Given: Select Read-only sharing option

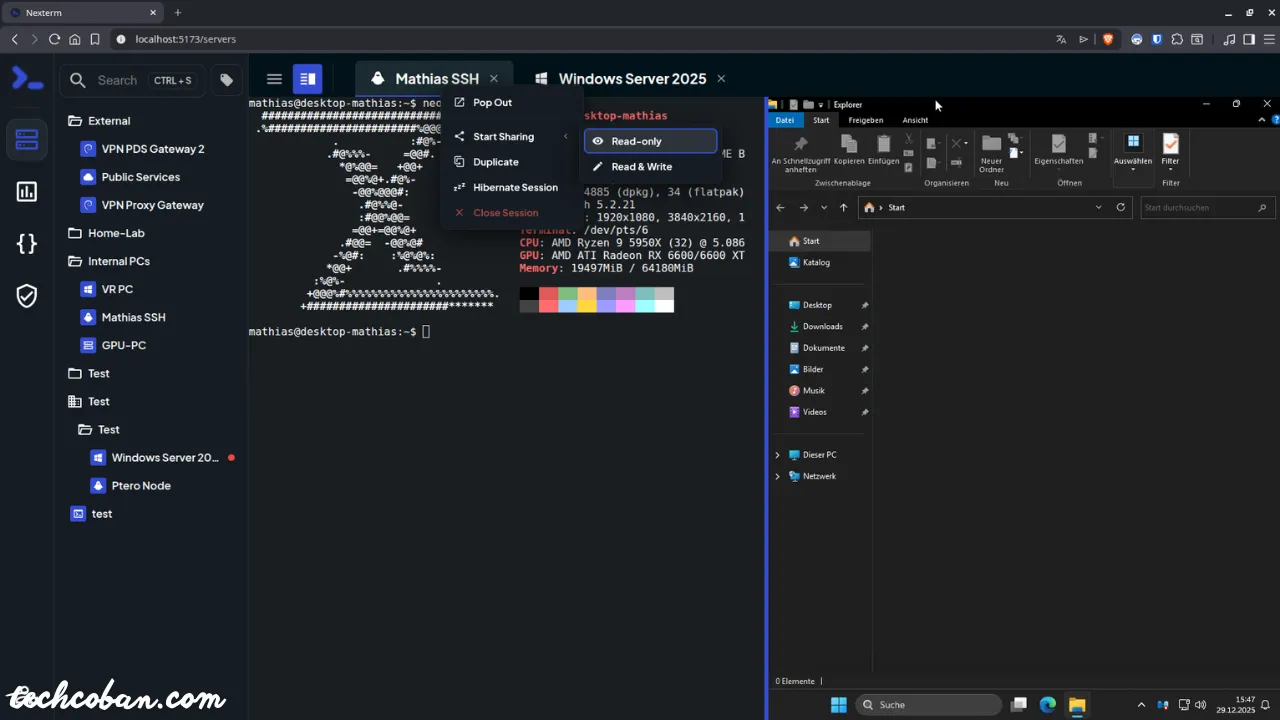Looking at the screenshot, I should click(650, 141).
